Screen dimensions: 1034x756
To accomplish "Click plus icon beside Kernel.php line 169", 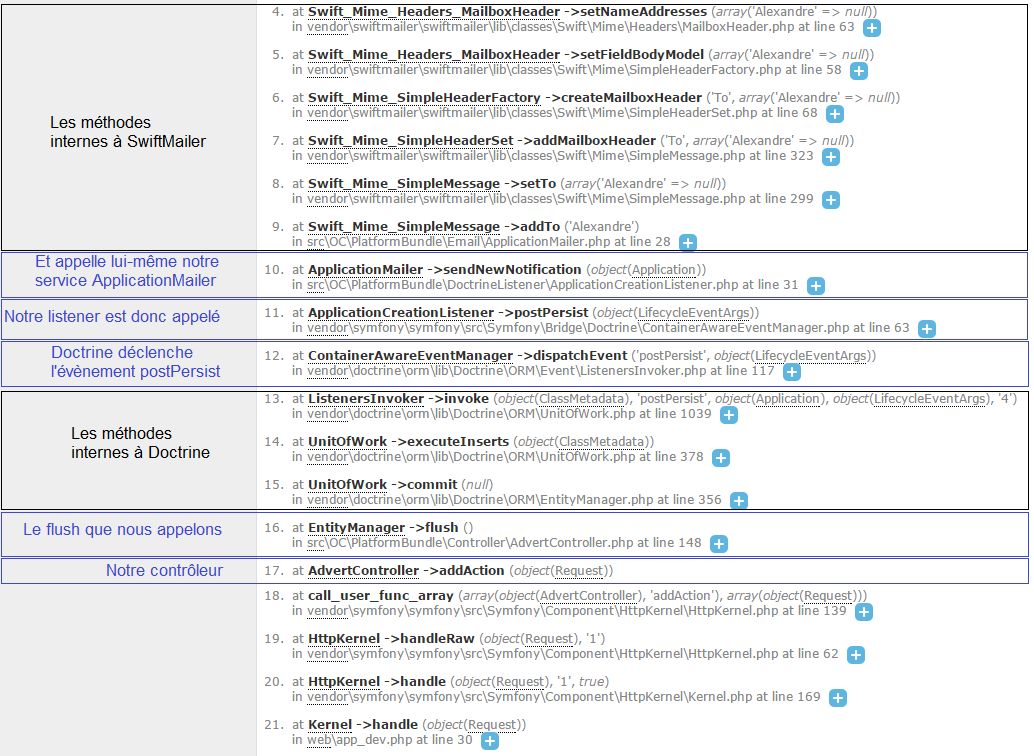I will pyautogui.click(x=837, y=697).
